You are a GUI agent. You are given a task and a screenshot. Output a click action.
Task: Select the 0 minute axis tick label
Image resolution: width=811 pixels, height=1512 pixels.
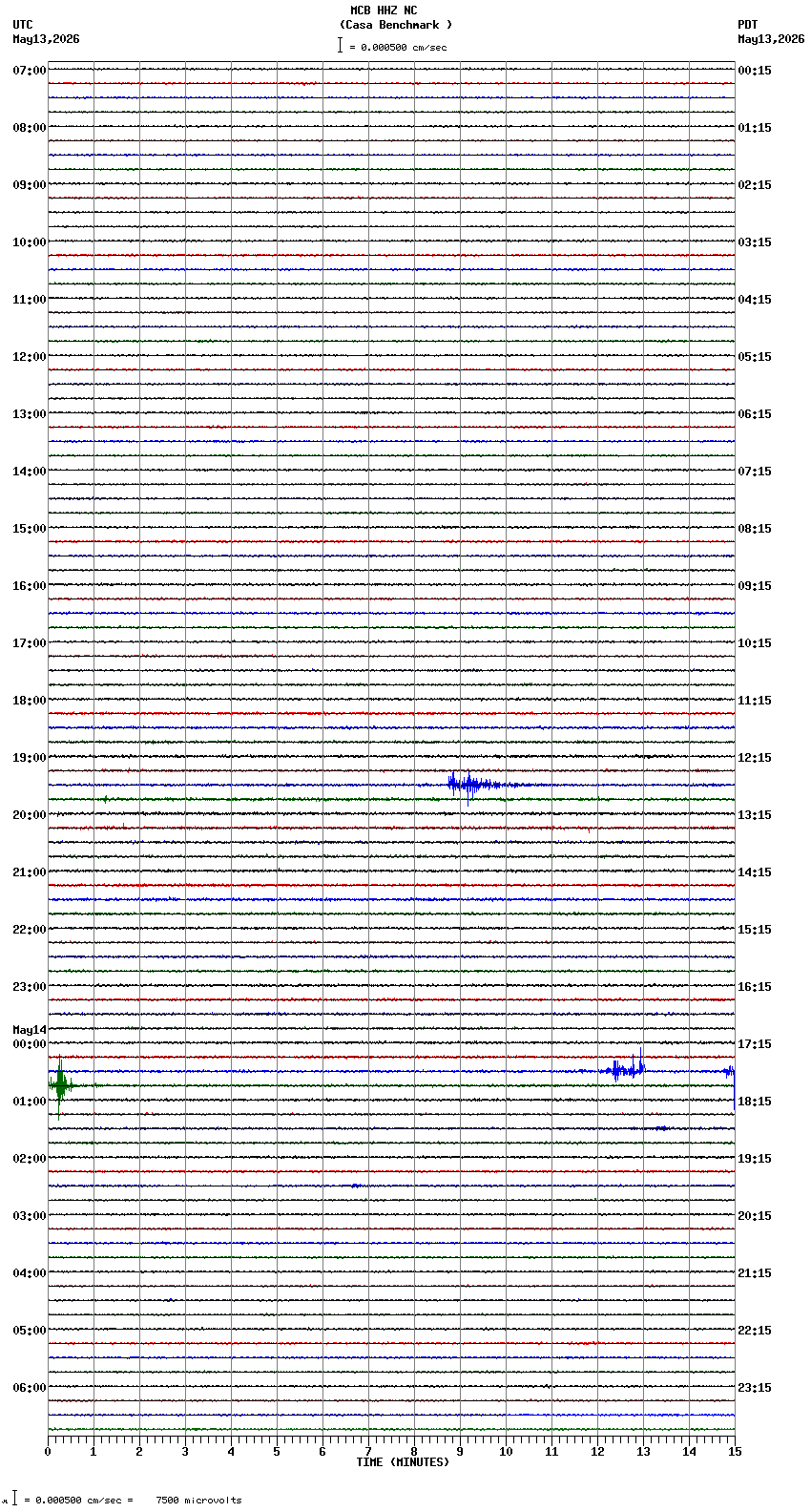(48, 1452)
